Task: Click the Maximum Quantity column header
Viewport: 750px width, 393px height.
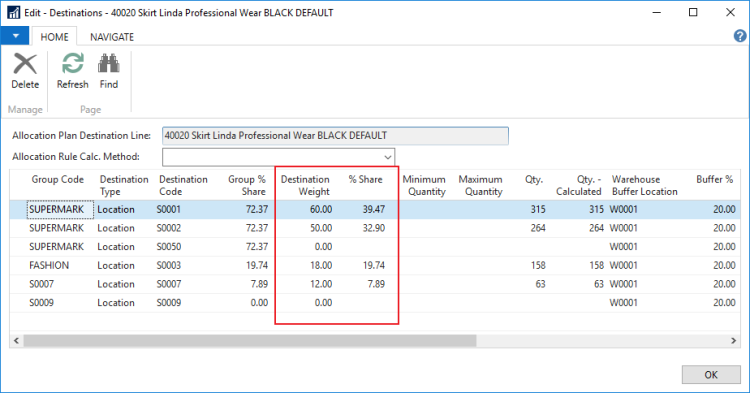Action: [x=480, y=186]
